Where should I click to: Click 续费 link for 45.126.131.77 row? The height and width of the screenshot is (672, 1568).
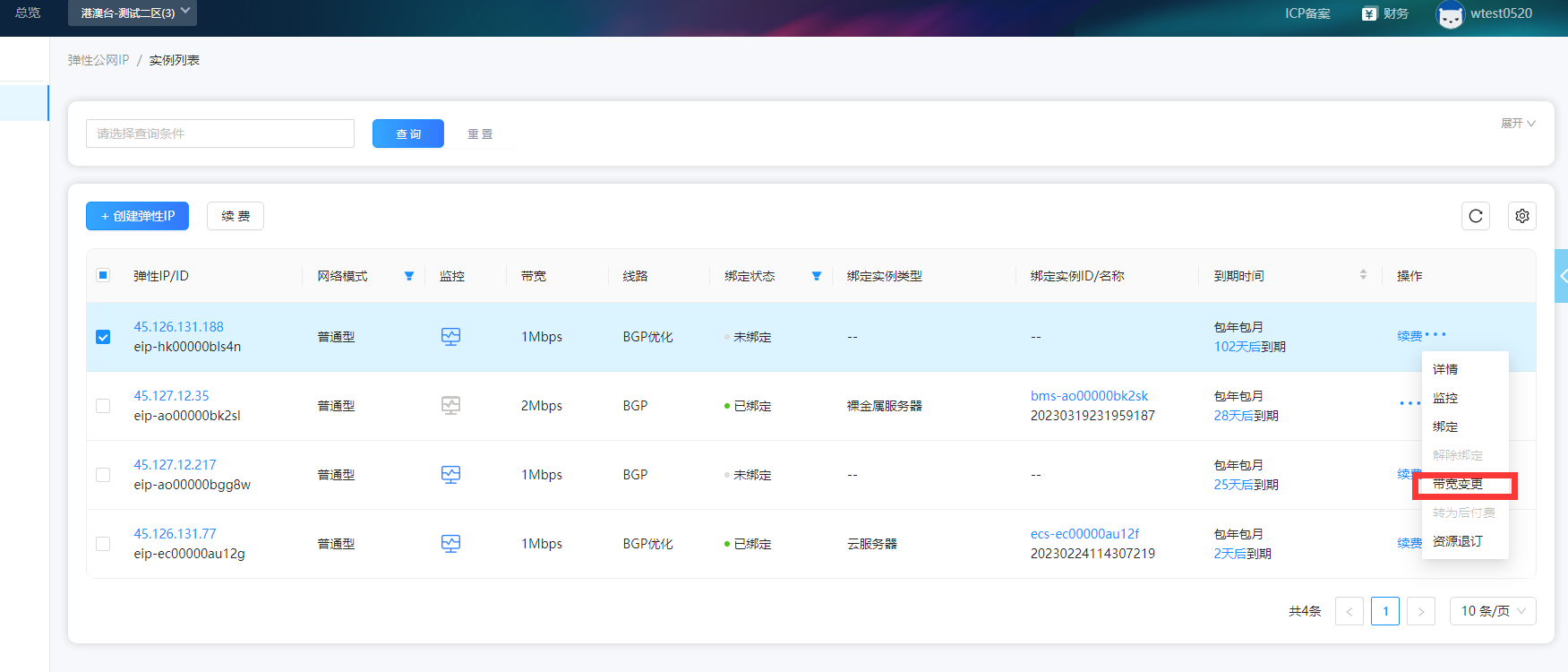[x=1409, y=543]
